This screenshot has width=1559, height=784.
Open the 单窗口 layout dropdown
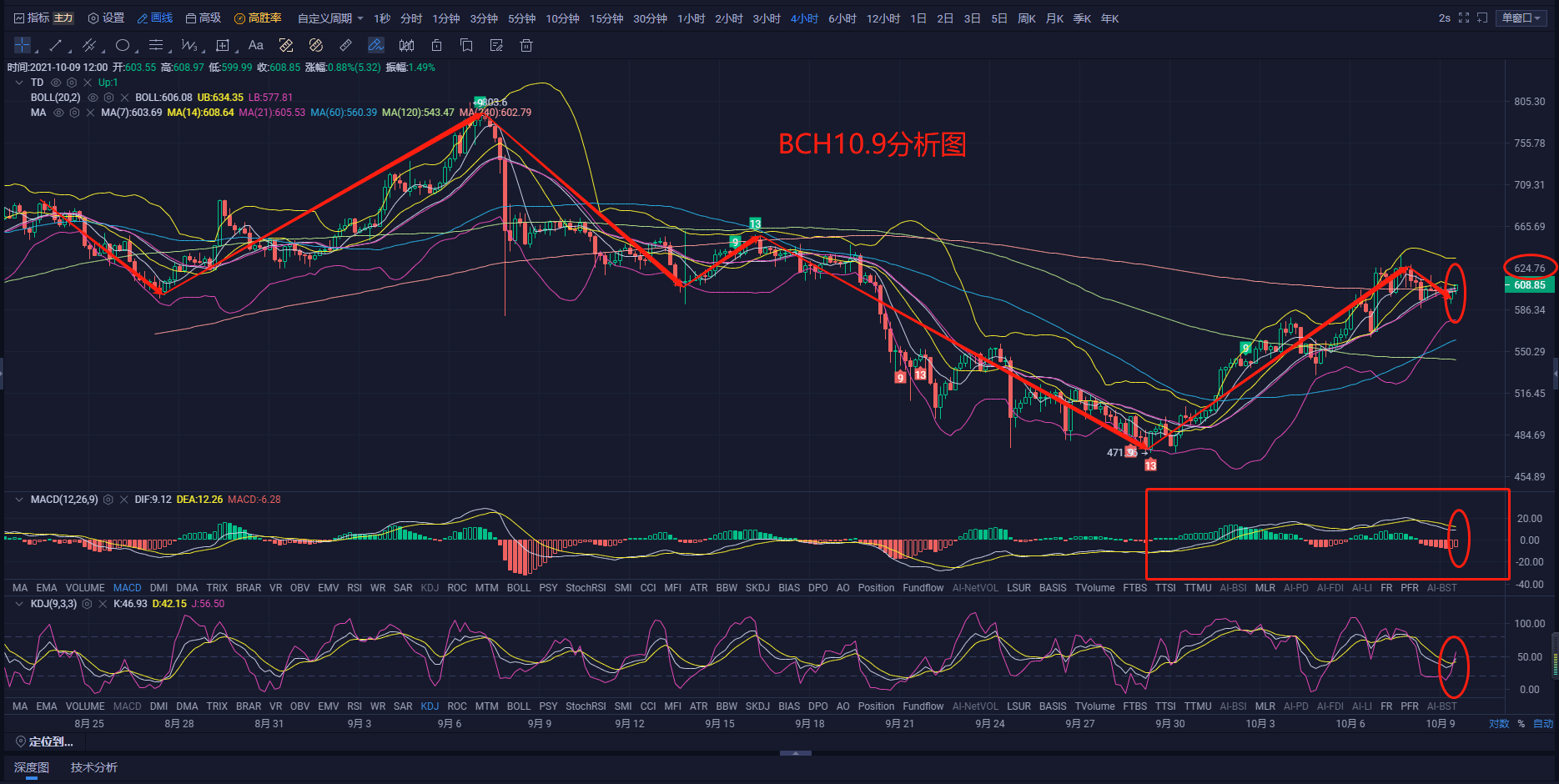tap(1522, 18)
